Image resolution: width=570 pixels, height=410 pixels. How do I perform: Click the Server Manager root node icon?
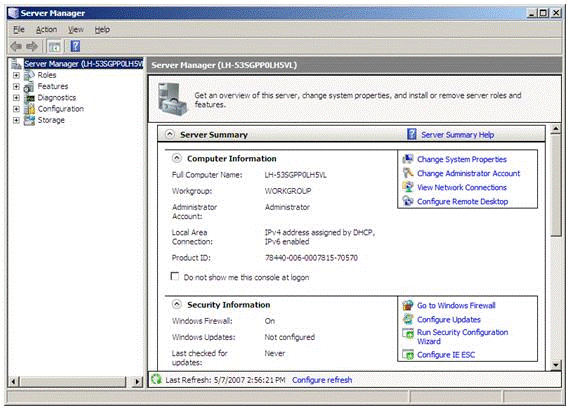tap(16, 64)
